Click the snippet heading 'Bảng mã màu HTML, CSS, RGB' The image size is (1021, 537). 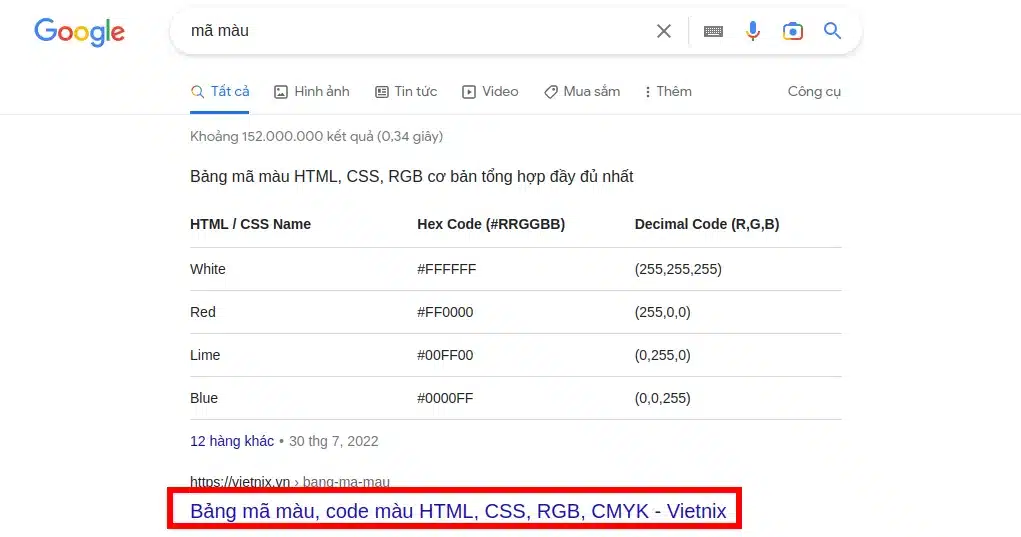[412, 176]
